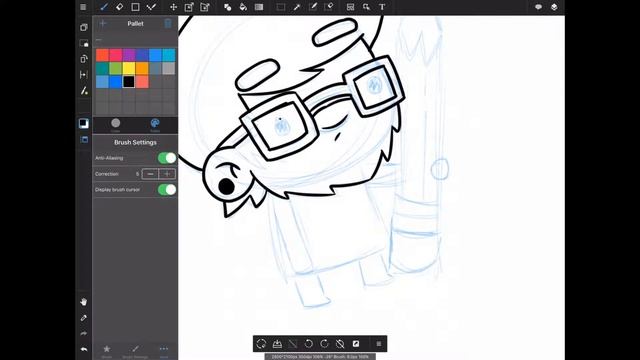
Task: Pick the yellow palette swatch
Action: pyautogui.click(x=129, y=69)
